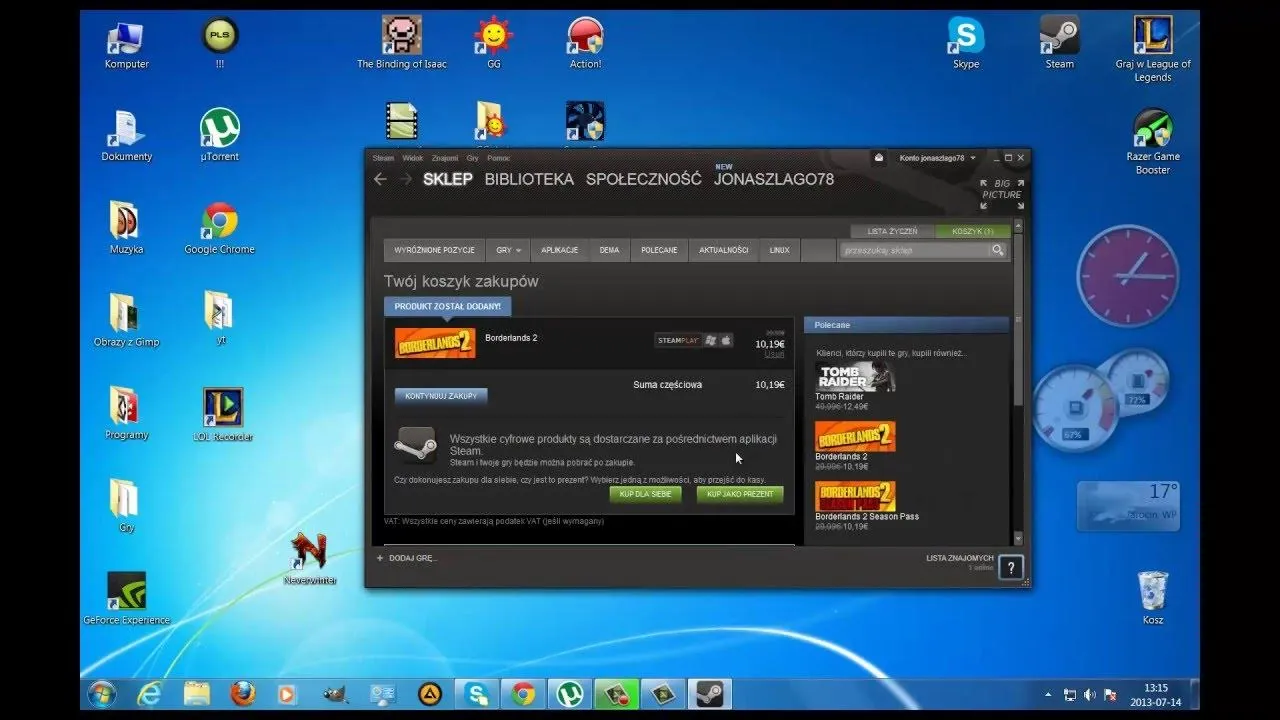Open The Binding of Isaac shortcut
The image size is (1280, 720).
[x=402, y=43]
